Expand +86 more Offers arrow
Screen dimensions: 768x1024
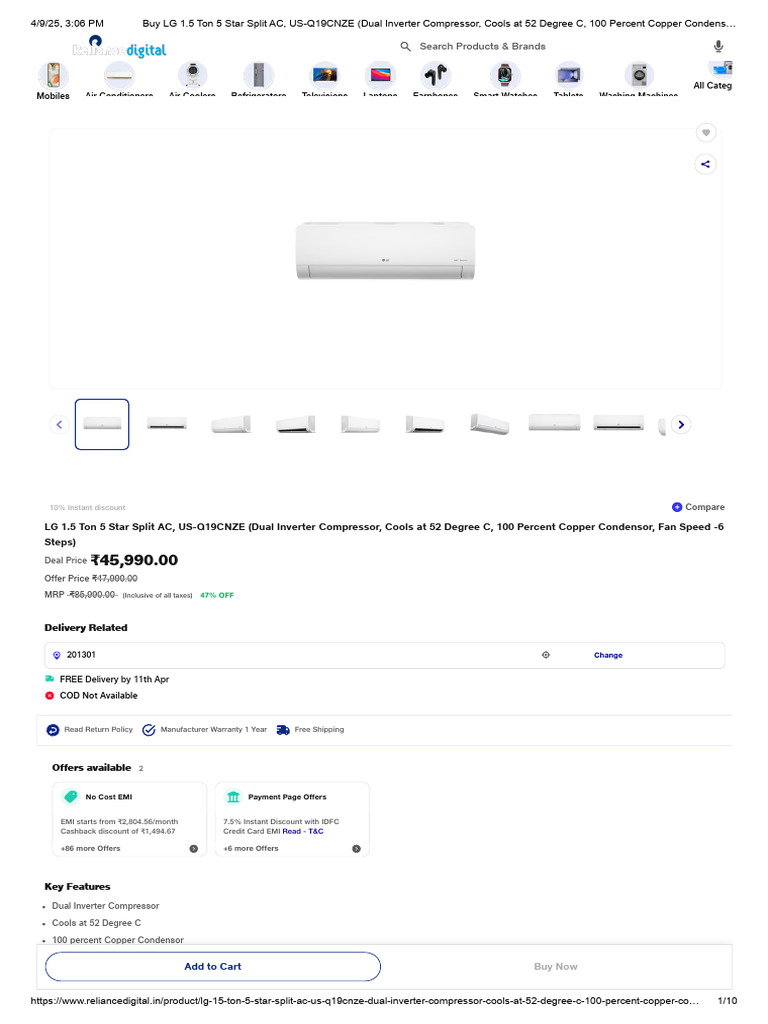[x=194, y=849]
